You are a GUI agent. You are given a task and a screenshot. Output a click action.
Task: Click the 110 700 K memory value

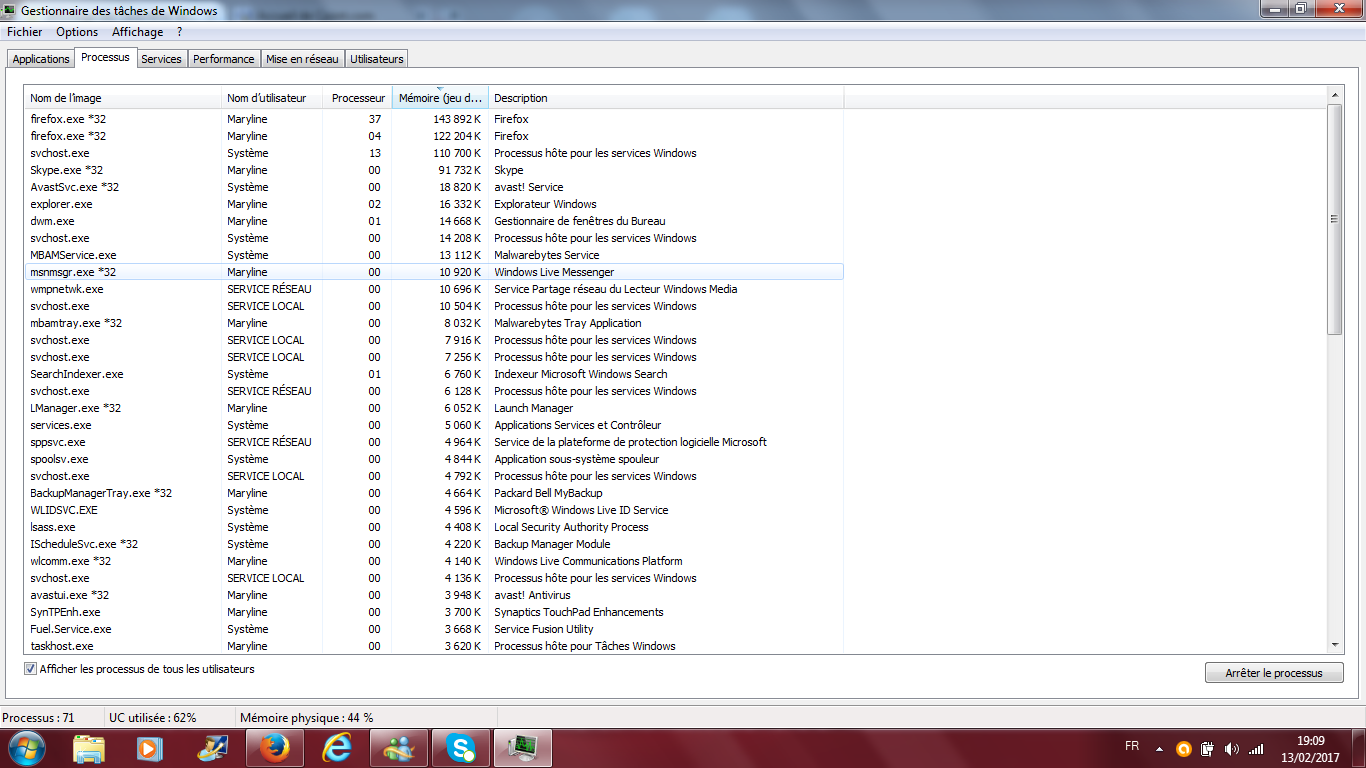point(457,153)
